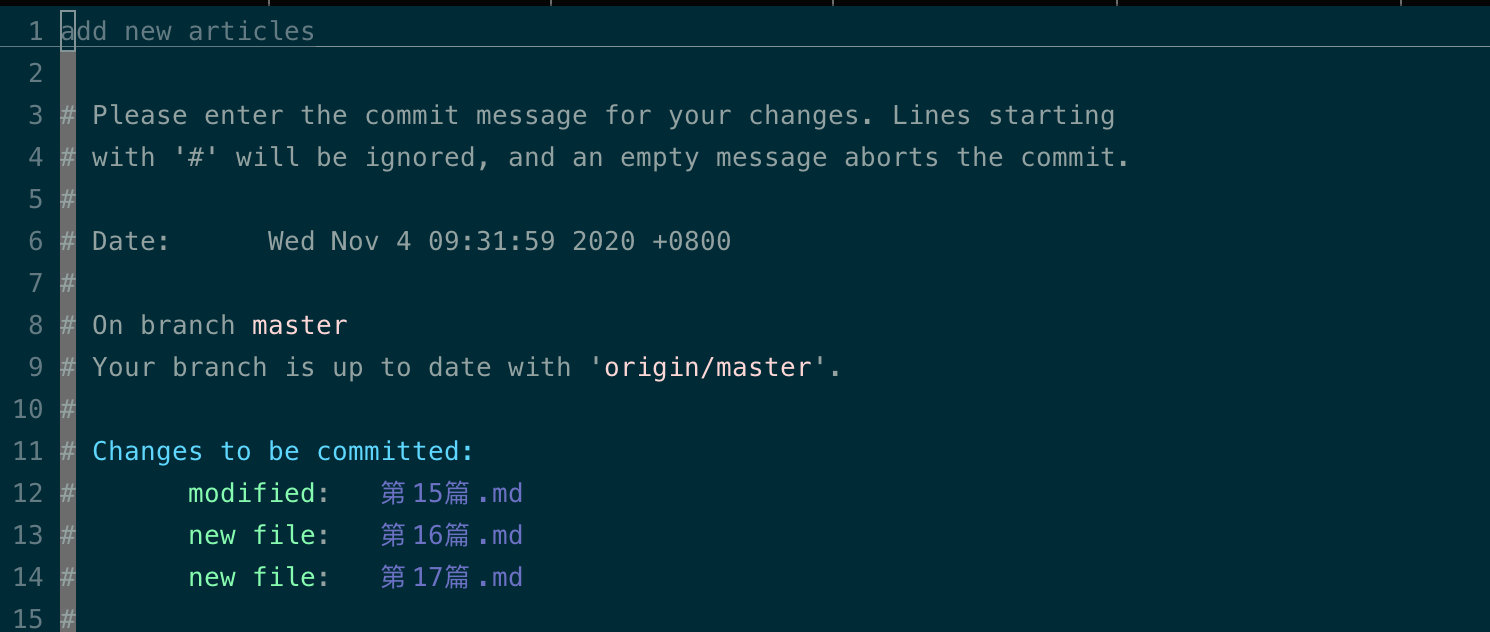Click the "modified:" status label
Viewport: 1490px width, 632px height.
click(259, 493)
